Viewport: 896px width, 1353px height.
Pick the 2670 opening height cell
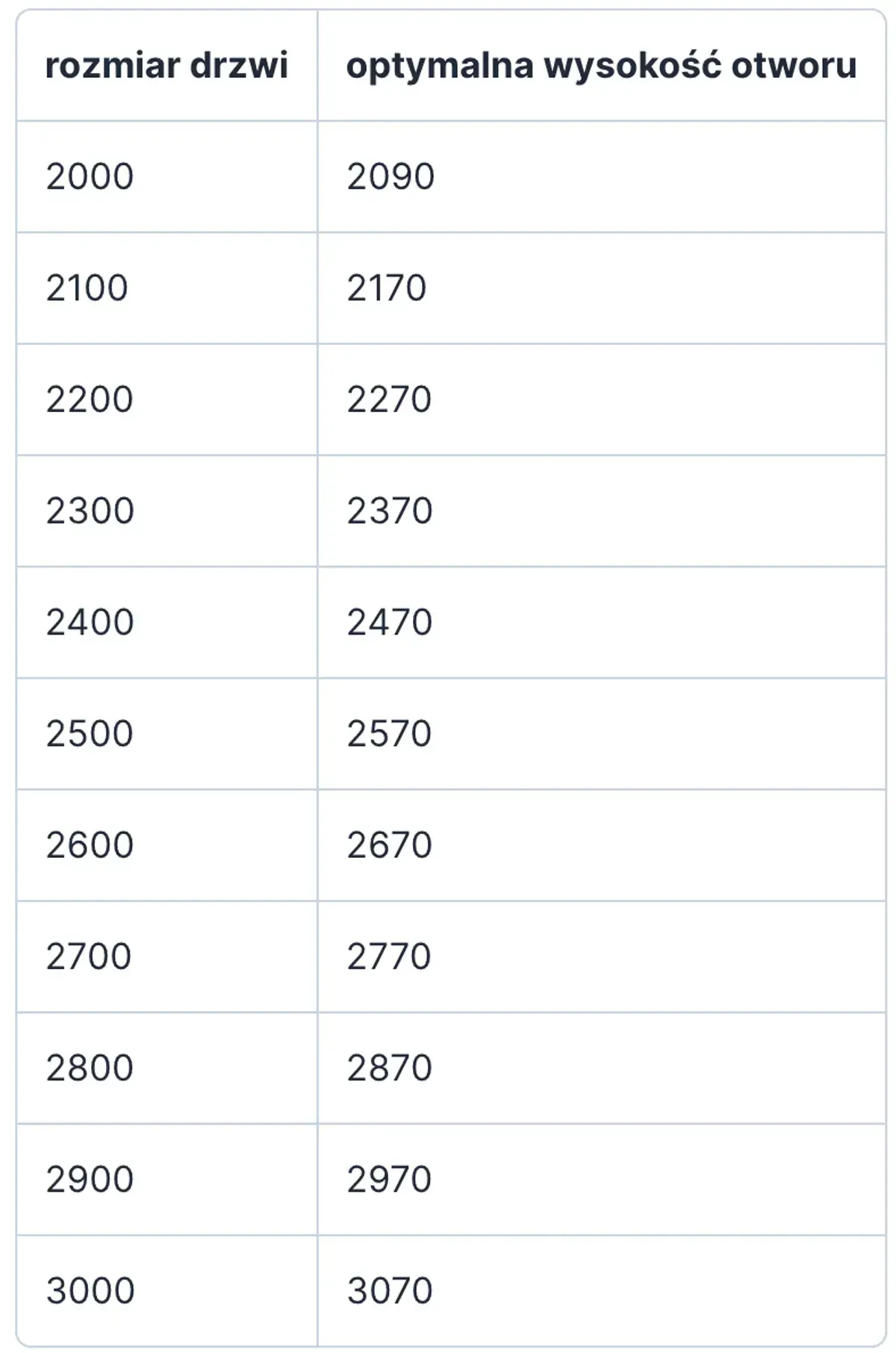[390, 845]
